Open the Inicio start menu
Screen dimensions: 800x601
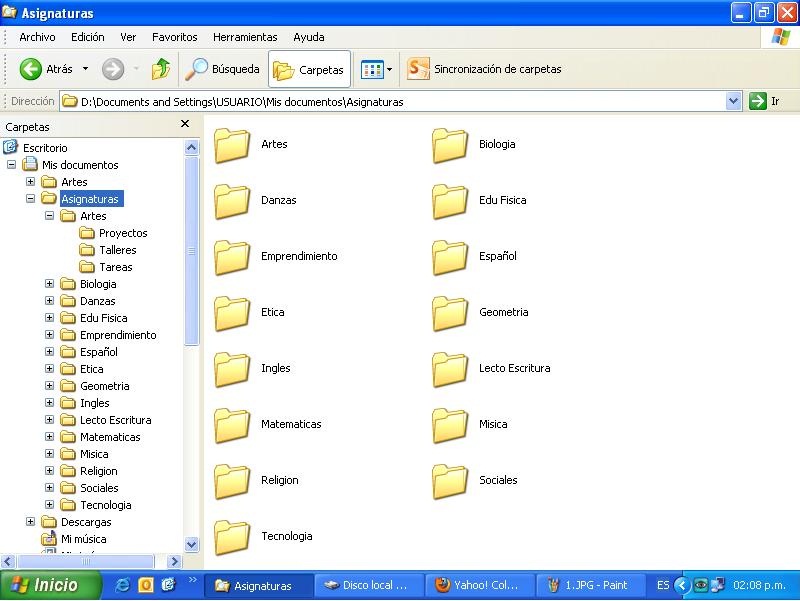click(45, 585)
